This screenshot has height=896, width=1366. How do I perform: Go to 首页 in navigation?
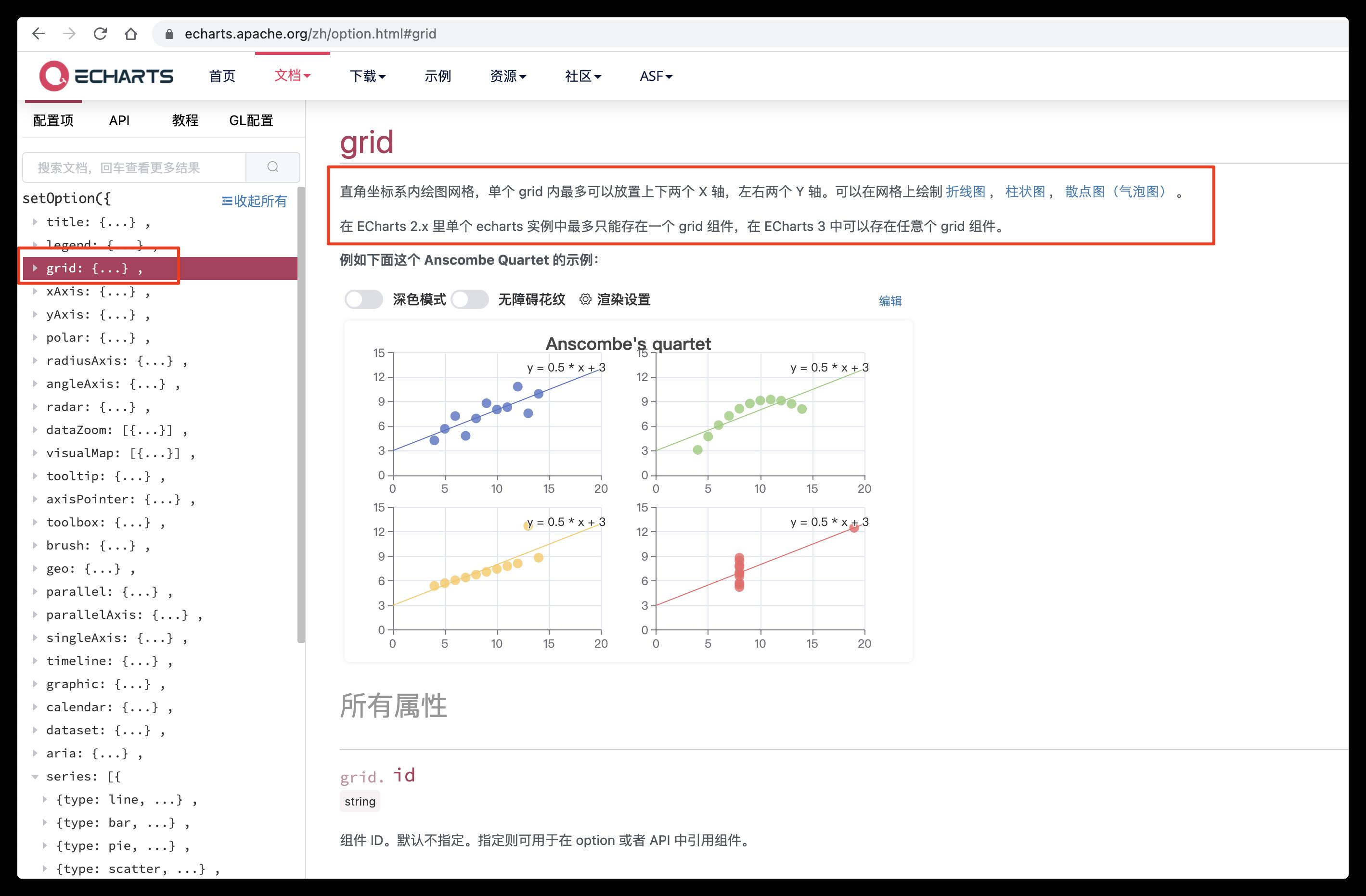click(222, 76)
